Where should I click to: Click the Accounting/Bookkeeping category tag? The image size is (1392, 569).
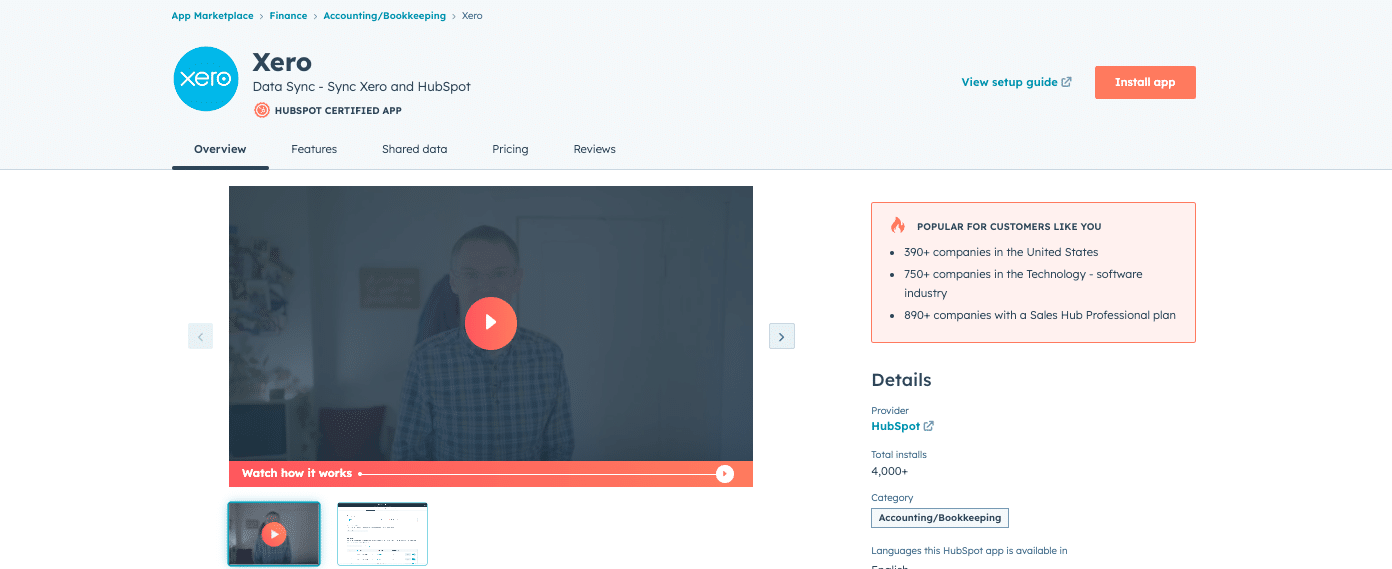pos(940,518)
